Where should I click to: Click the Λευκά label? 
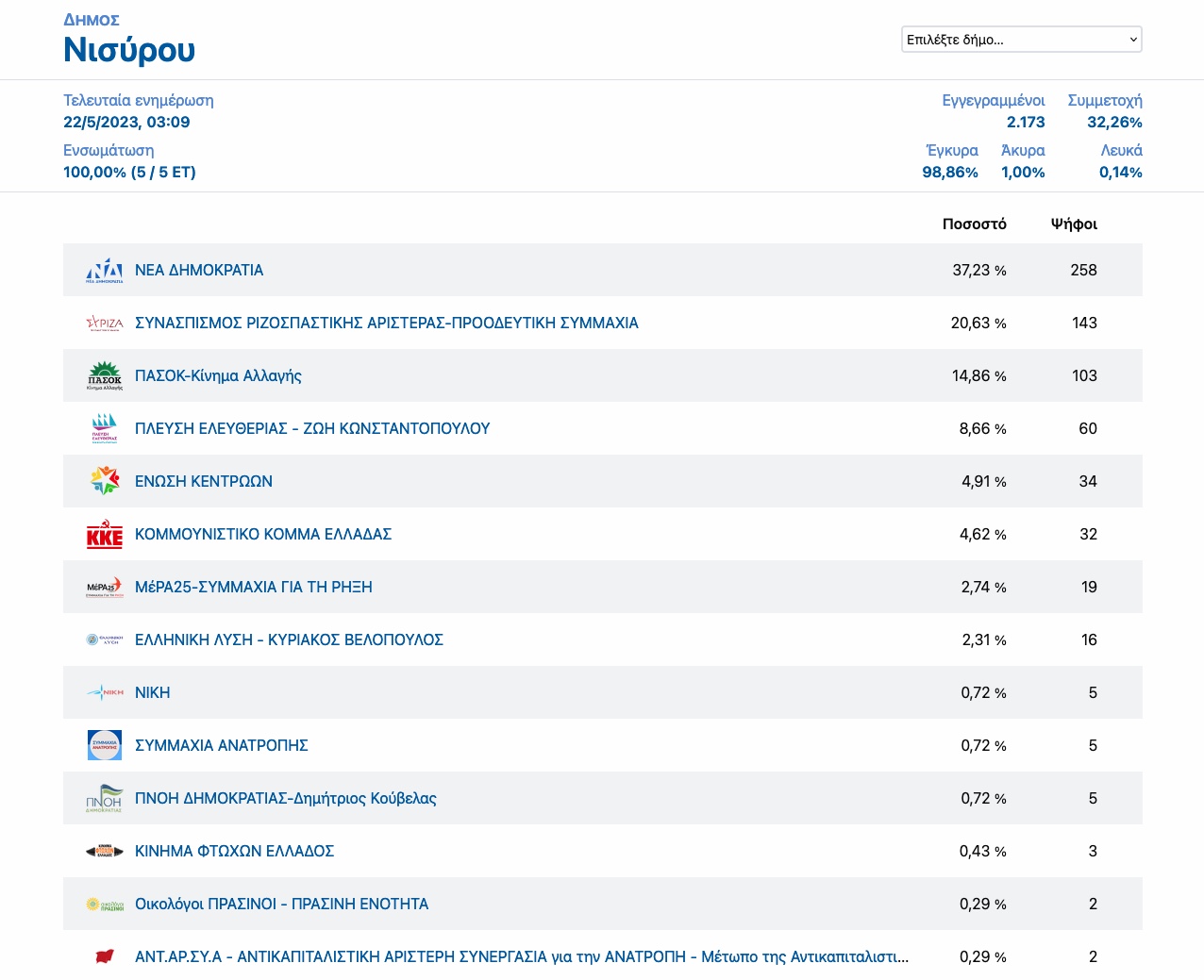coord(1121,150)
